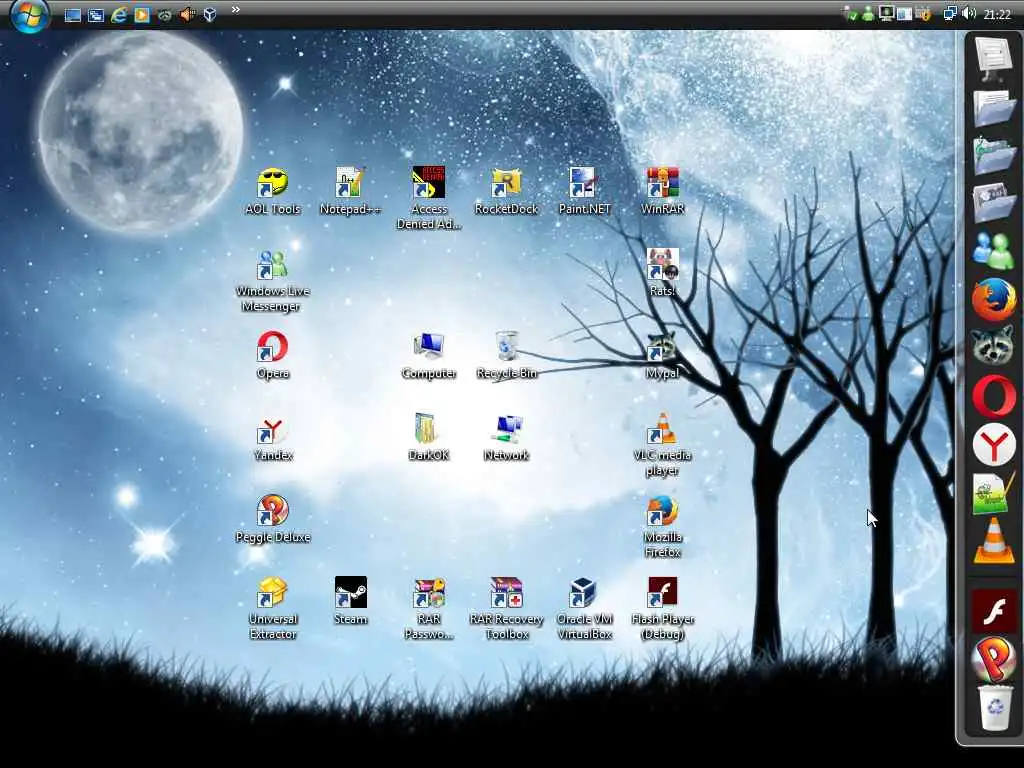Launch the VirtualBox cube from Quick Launch
The width and height of the screenshot is (1024, 768).
pos(210,14)
